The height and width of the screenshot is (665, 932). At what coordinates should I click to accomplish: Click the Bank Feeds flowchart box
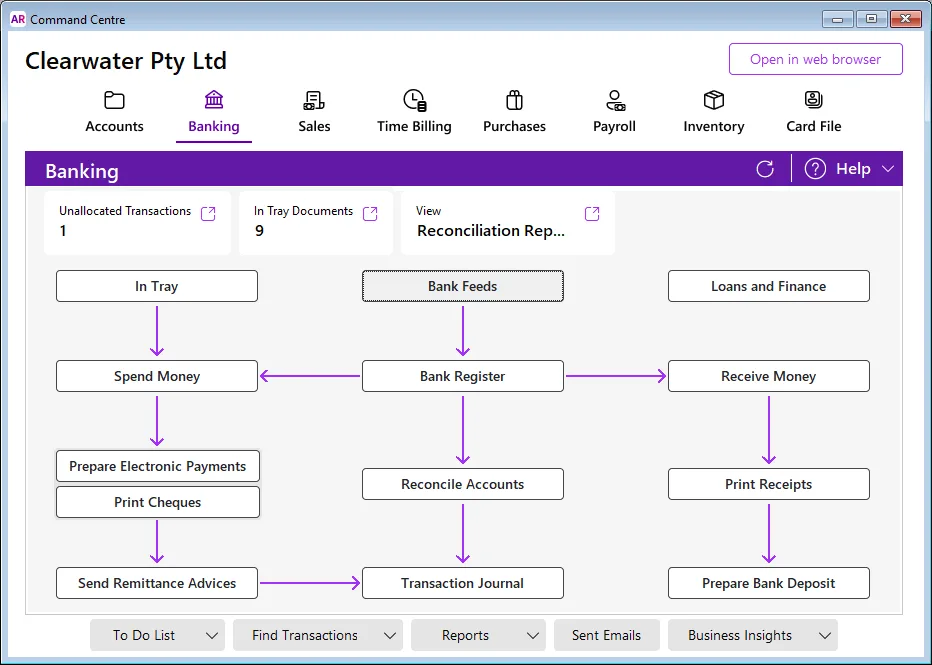(462, 286)
